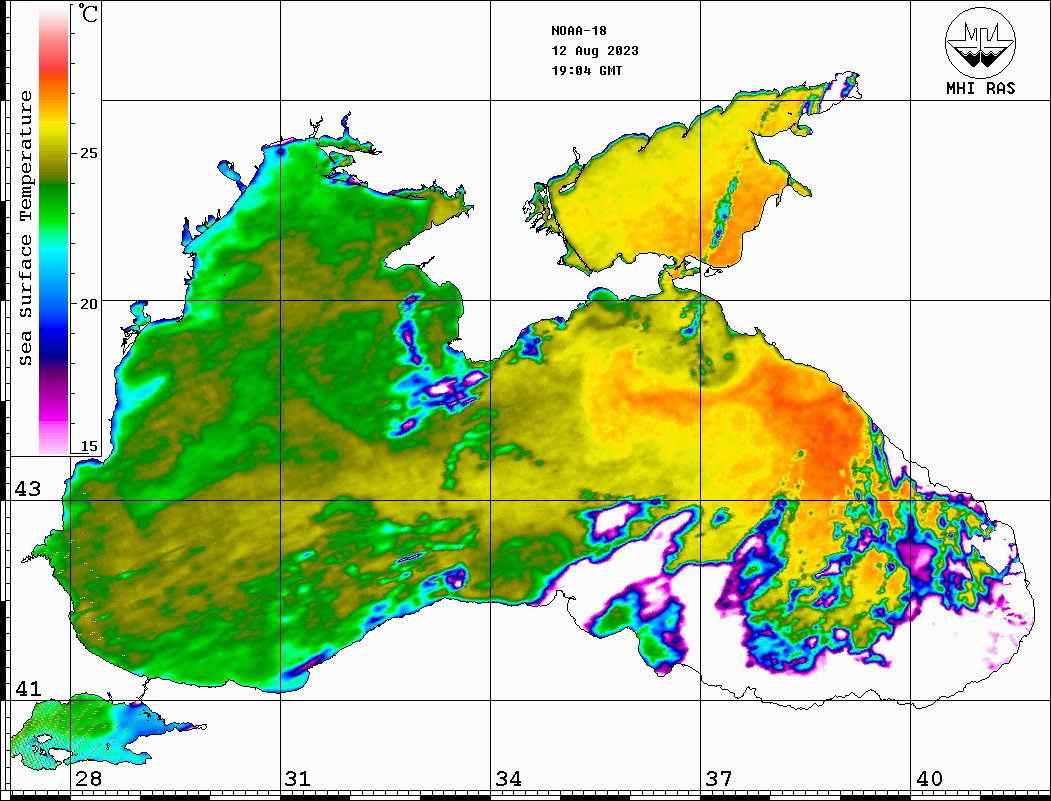This screenshot has height=801, width=1051.
Task: Click the '12 Aug 2023' date text
Action: [x=595, y=51]
